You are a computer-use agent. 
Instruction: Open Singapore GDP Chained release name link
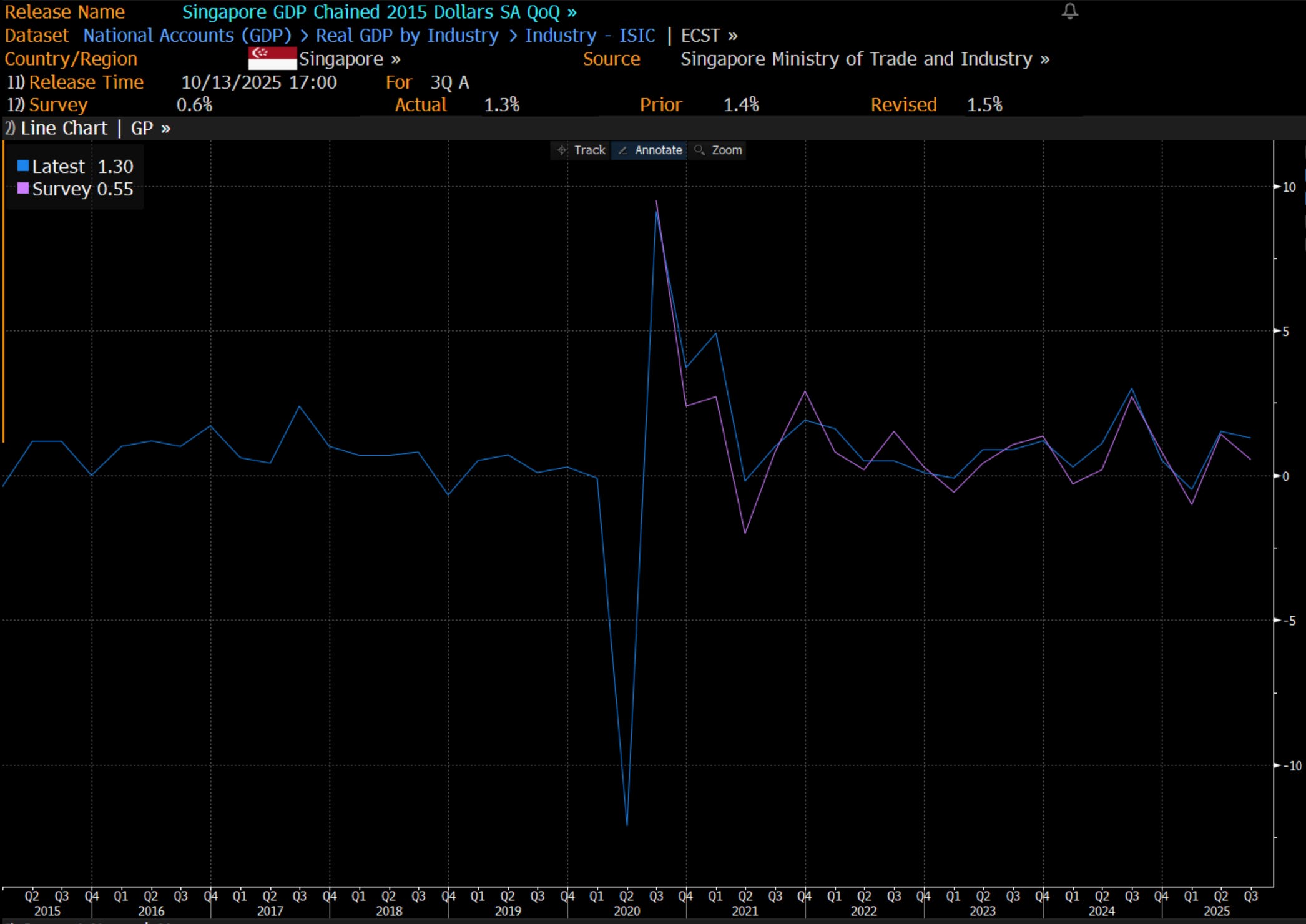378,12
